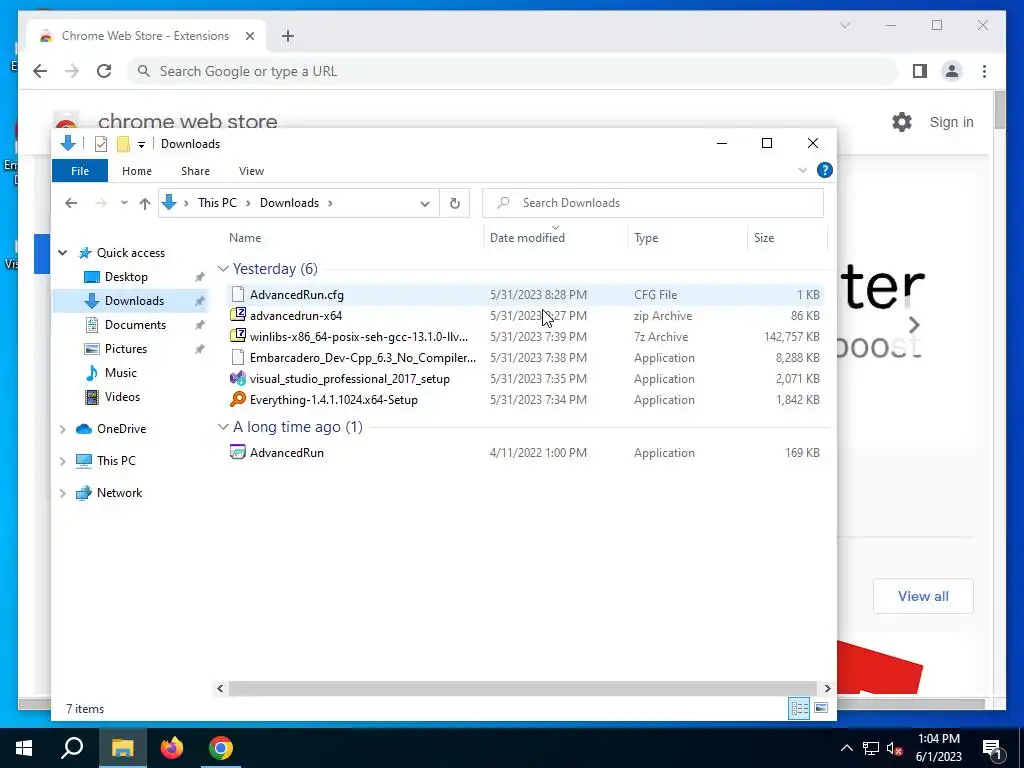Go back in File Explorer
Viewport: 1024px width, 768px height.
tap(71, 203)
